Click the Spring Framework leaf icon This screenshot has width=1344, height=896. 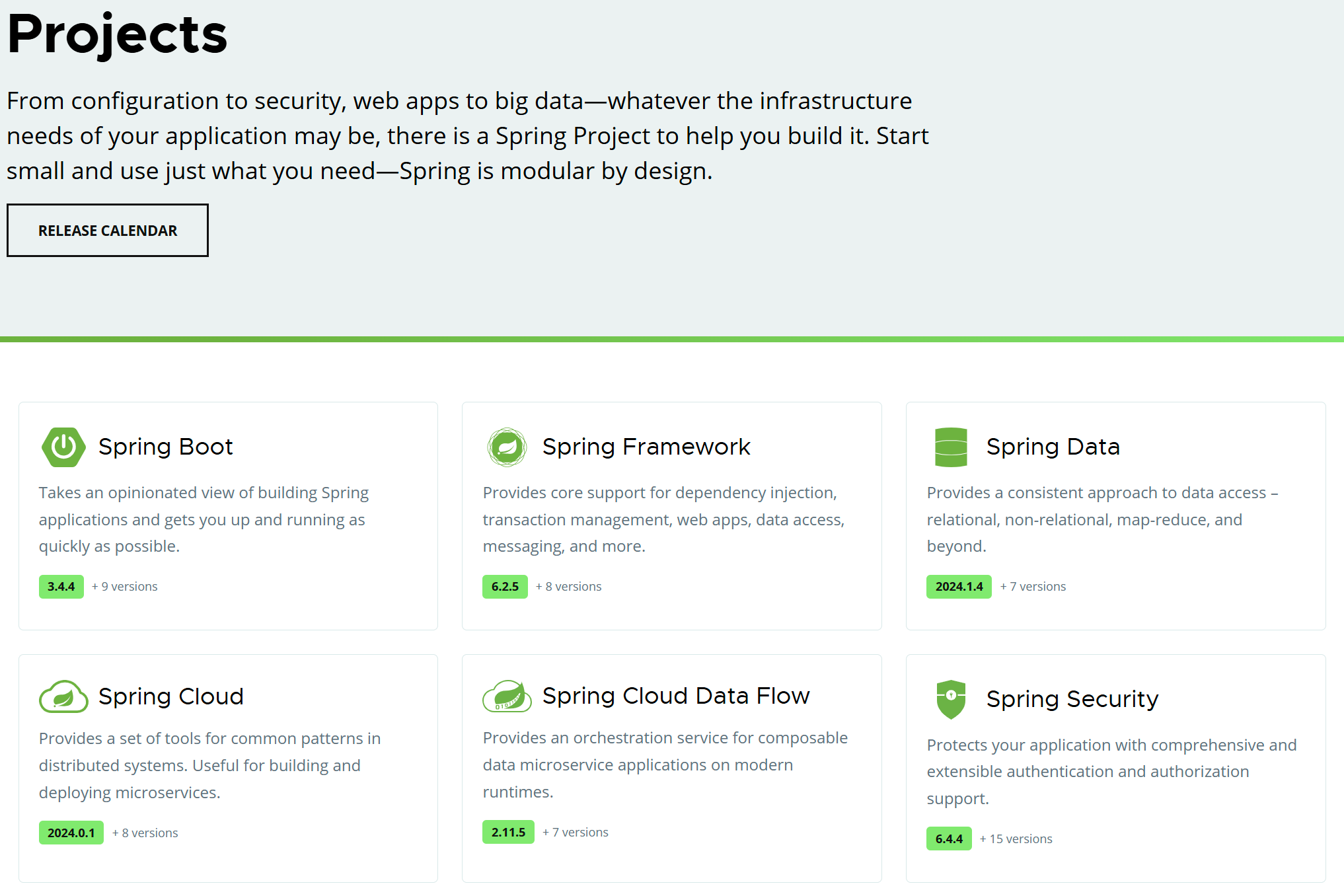pos(507,447)
